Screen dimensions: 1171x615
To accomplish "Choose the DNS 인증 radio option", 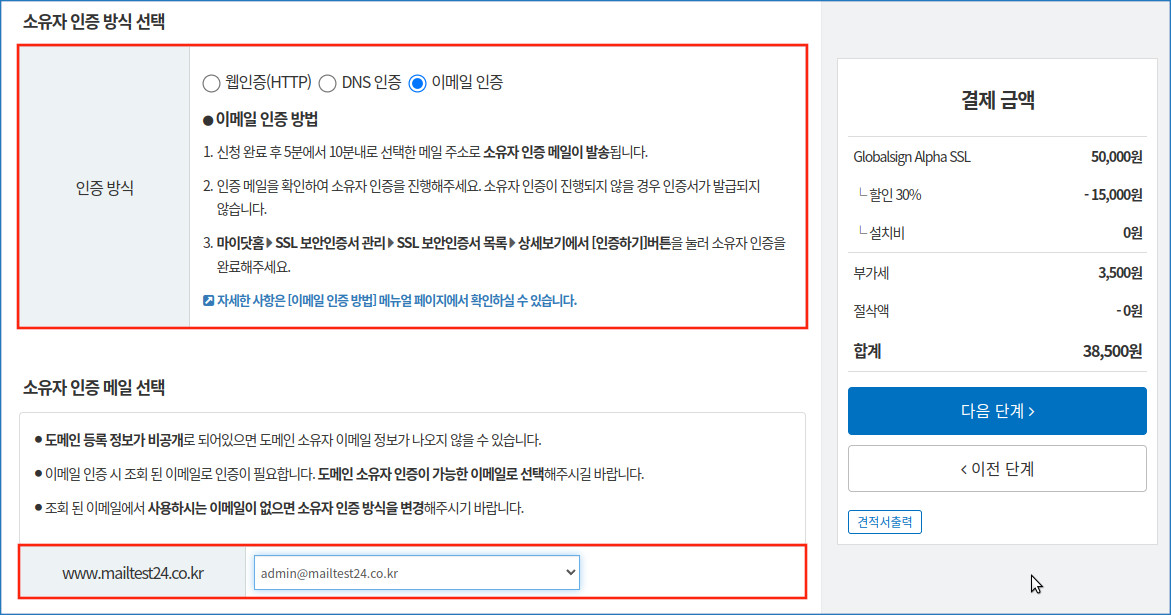I will tap(327, 83).
